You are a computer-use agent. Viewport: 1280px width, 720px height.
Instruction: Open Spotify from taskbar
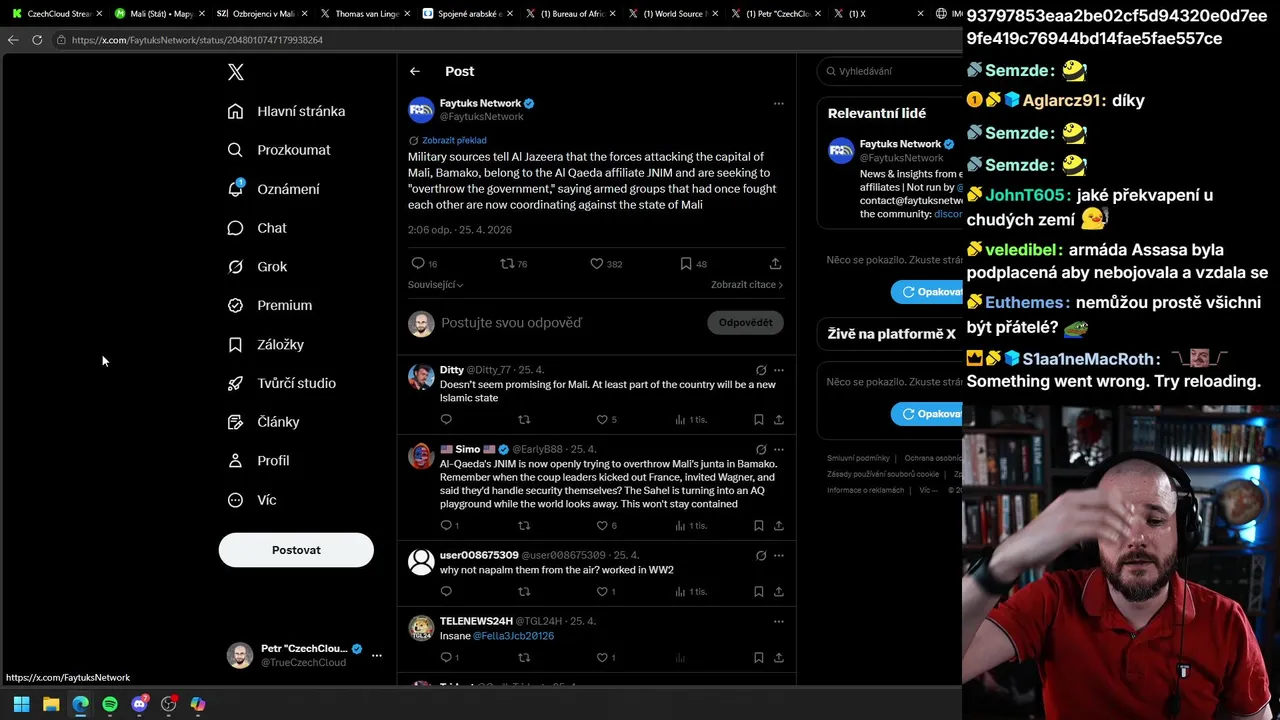pos(110,704)
